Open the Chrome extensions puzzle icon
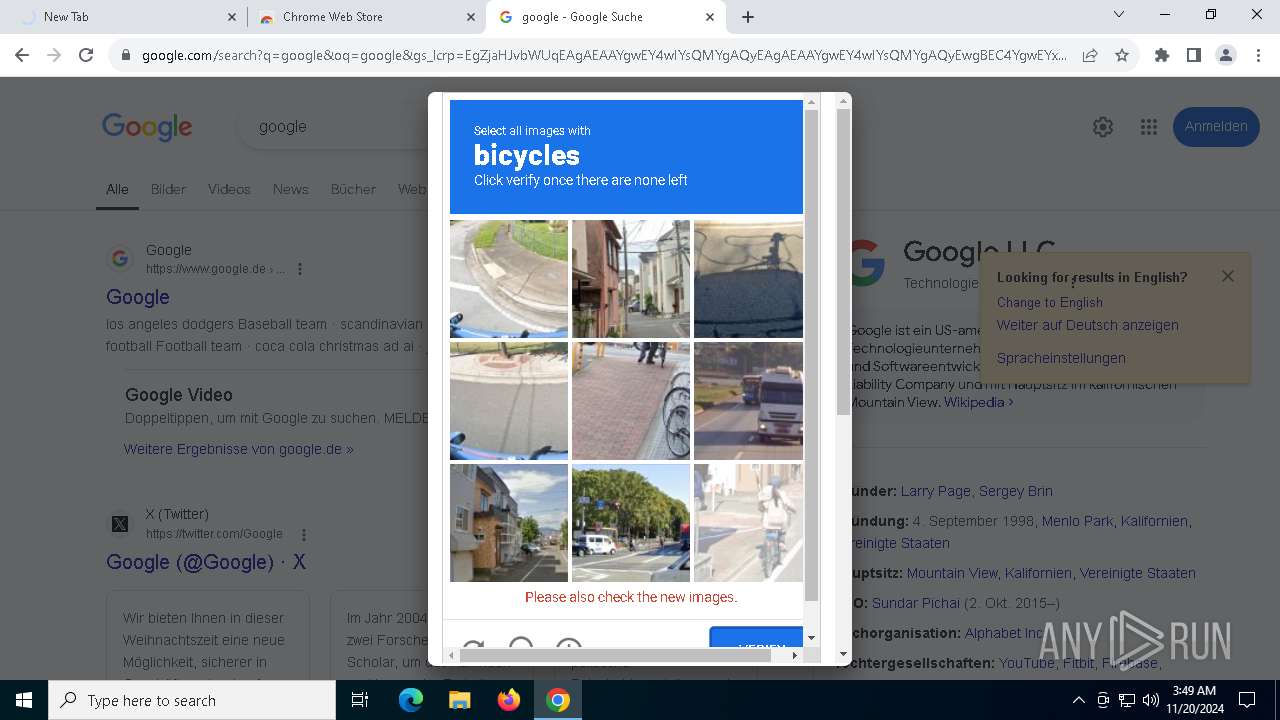1280x720 pixels. point(1162,55)
